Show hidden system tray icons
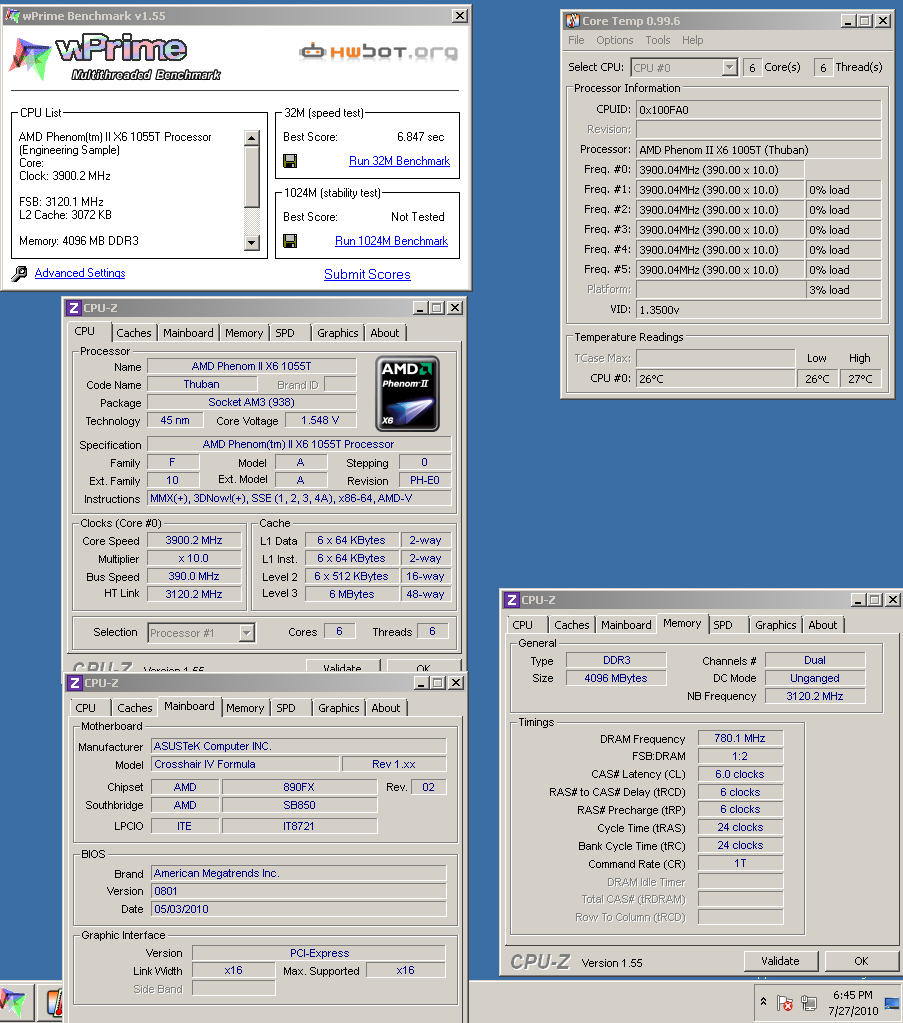This screenshot has width=903, height=1023. coord(763,1001)
